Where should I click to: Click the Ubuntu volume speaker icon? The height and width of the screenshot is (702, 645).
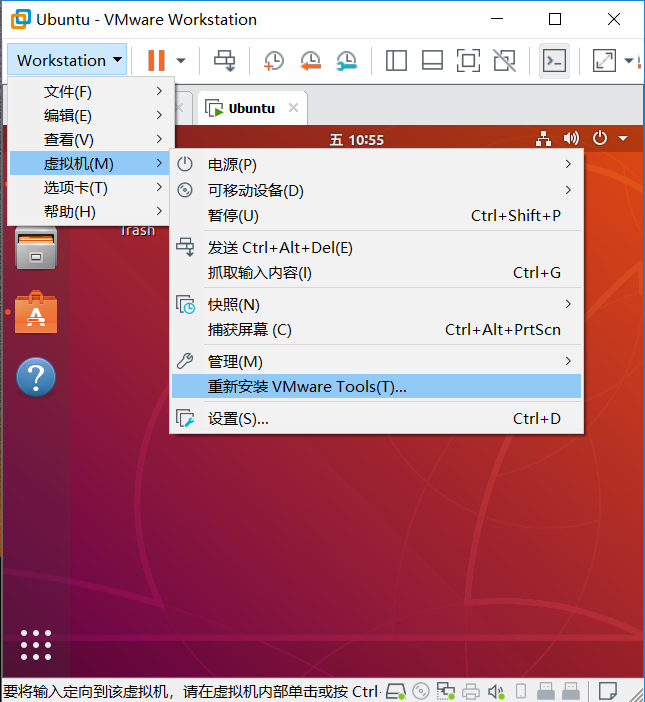tap(571, 138)
